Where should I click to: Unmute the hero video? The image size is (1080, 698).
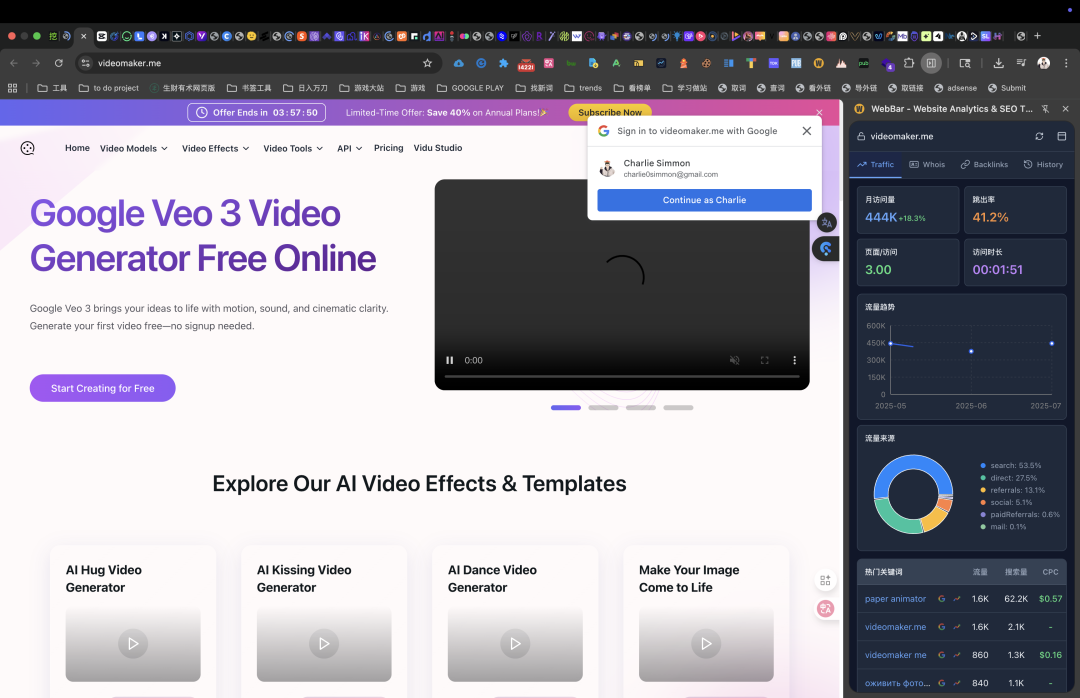[x=735, y=360]
